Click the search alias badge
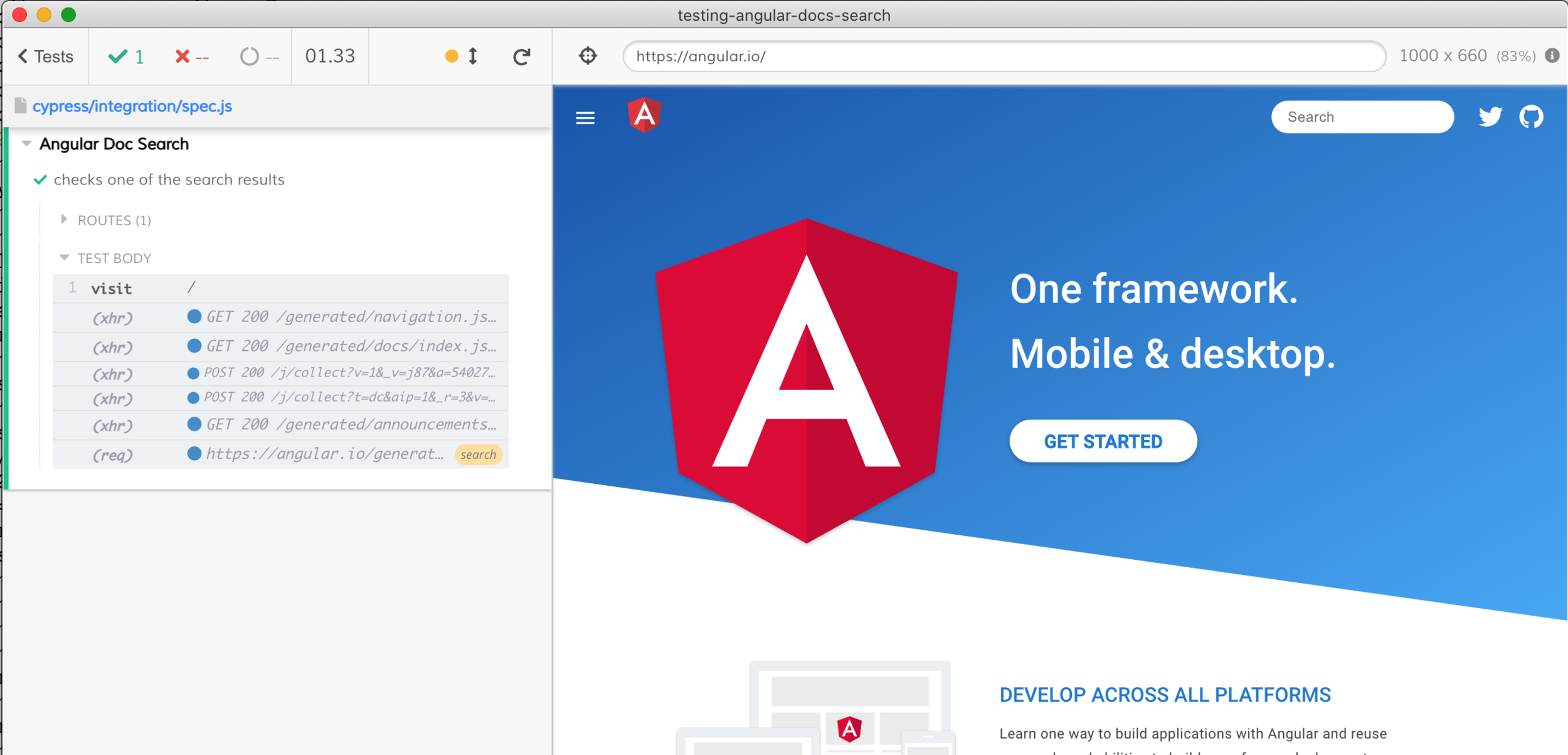This screenshot has width=1568, height=755. (x=478, y=454)
